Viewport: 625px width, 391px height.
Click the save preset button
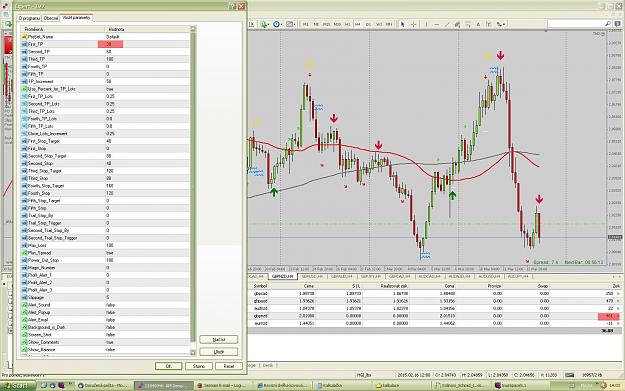(219, 352)
